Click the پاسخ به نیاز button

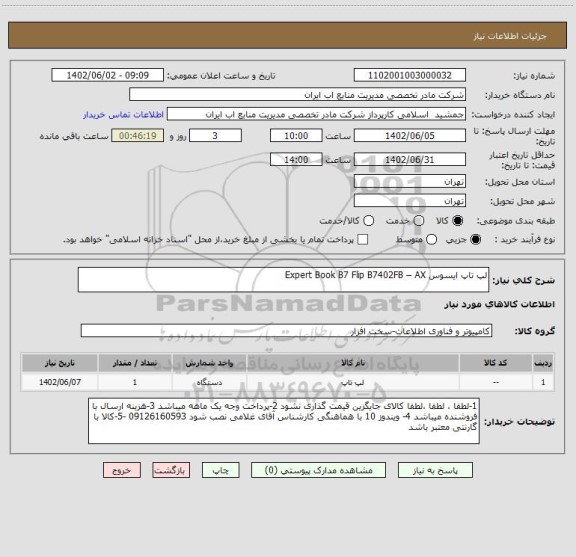coord(435,470)
